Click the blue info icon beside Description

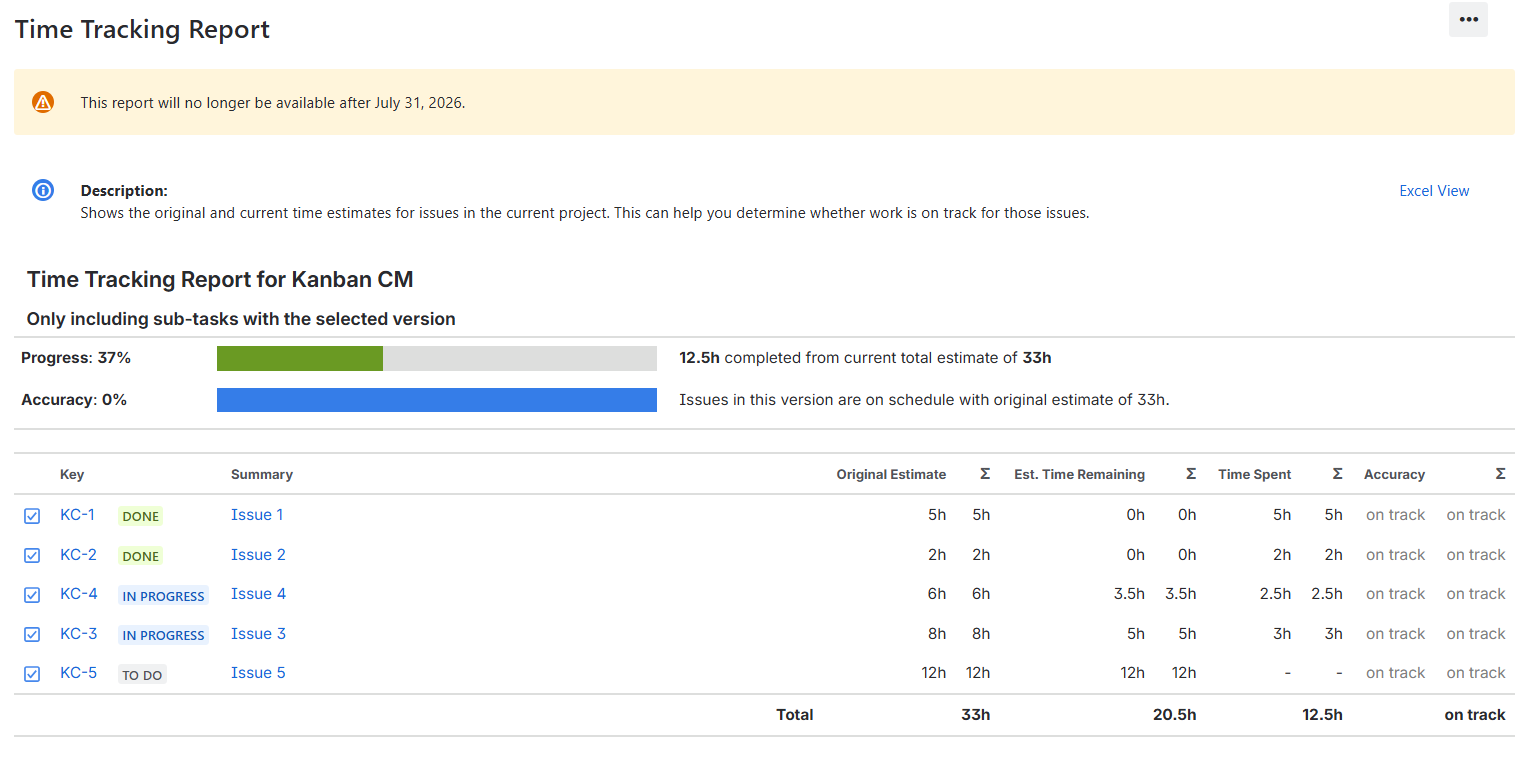pyautogui.click(x=43, y=190)
